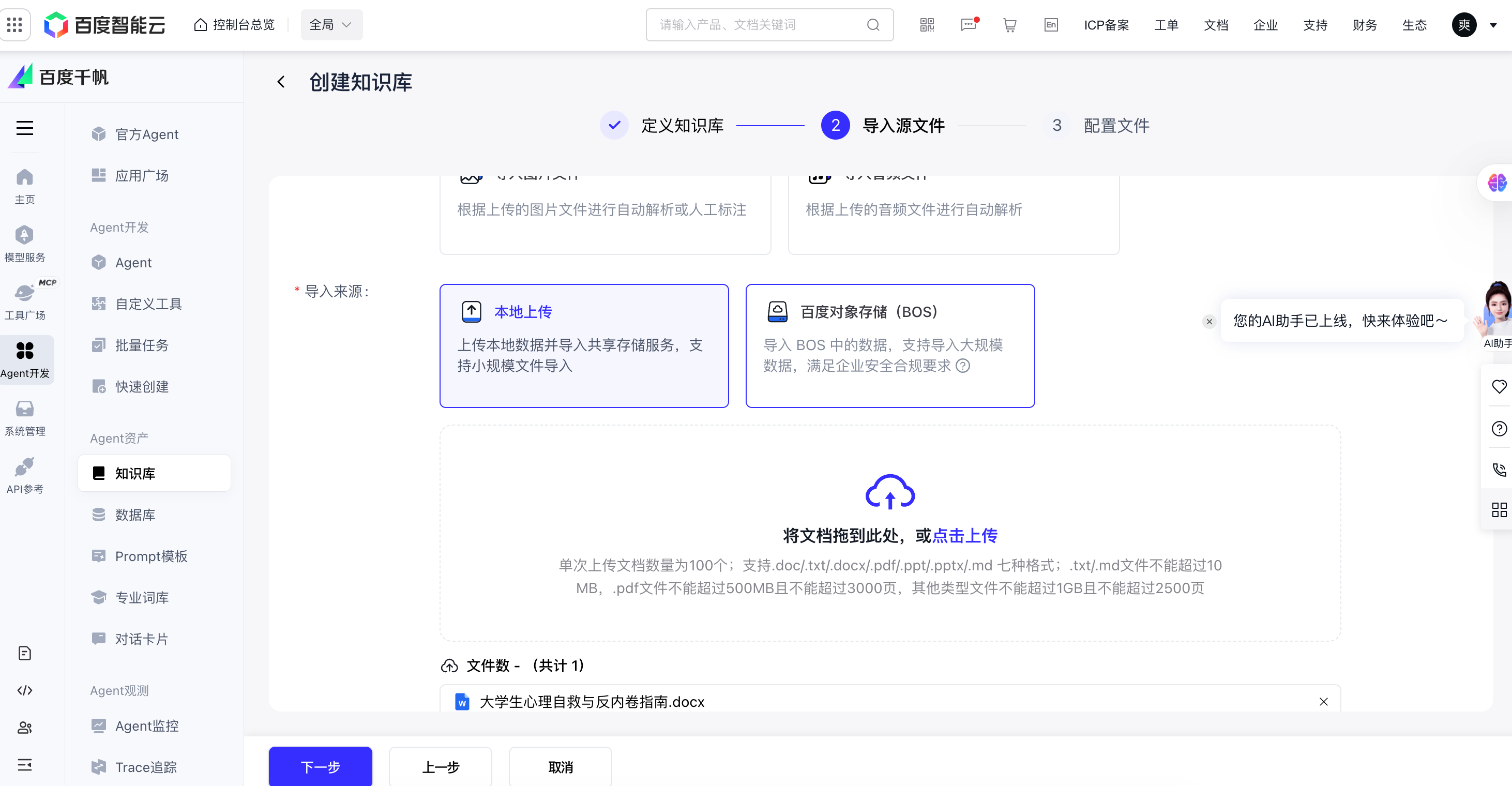1512x786 pixels.
Task: Select 百度对象存储（BOS）as import source
Action: point(890,346)
